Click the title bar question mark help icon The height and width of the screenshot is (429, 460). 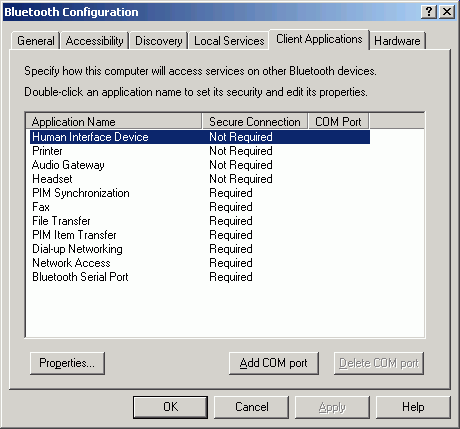pos(429,12)
